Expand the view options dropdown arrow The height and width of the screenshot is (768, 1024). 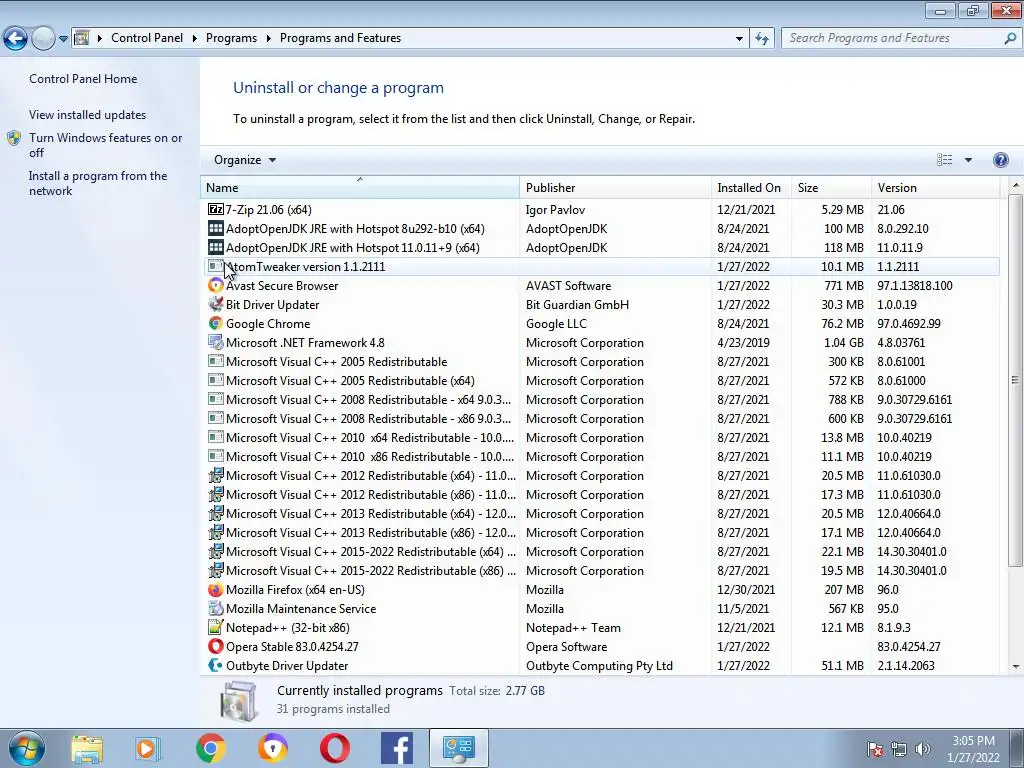point(968,160)
